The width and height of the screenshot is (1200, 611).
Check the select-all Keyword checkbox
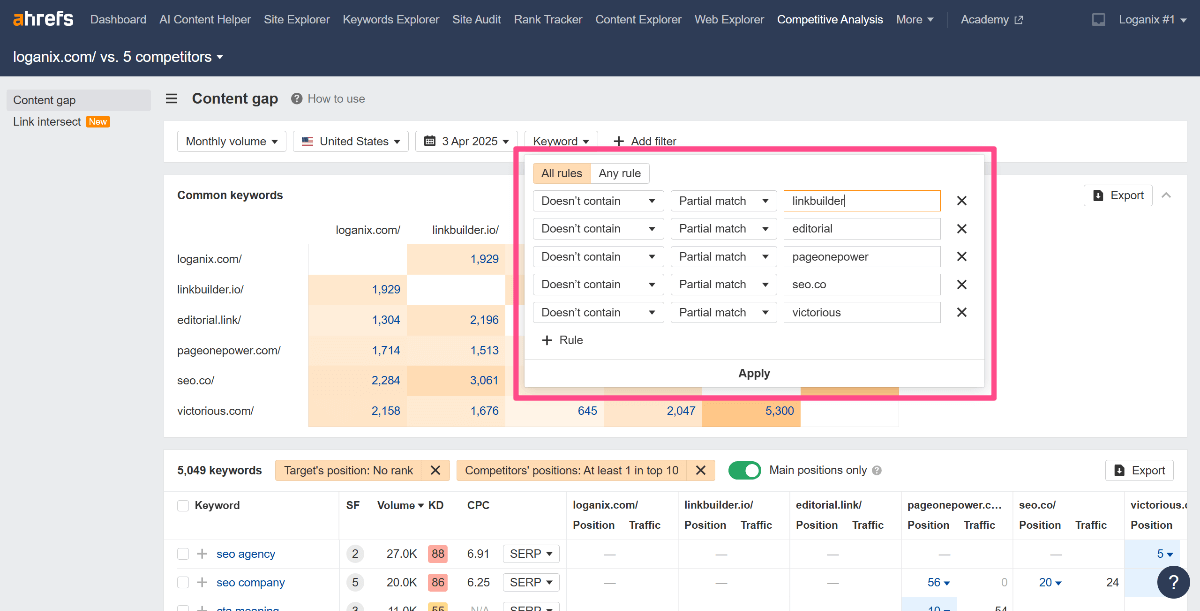(183, 506)
